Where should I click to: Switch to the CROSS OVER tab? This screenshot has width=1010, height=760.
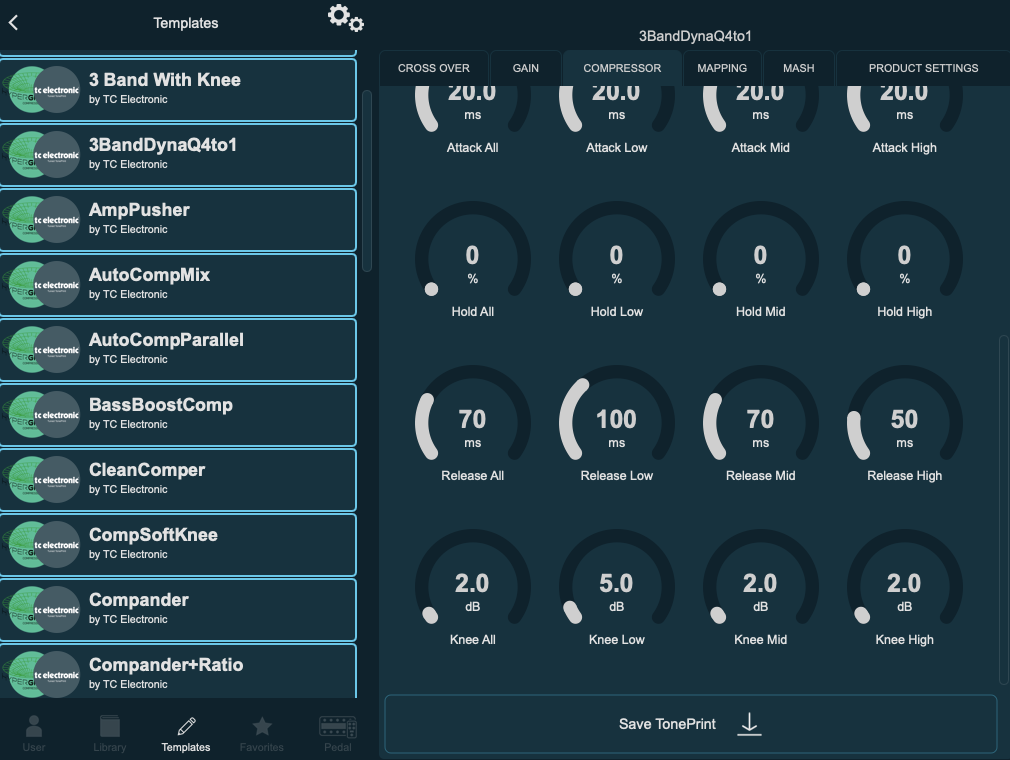434,68
